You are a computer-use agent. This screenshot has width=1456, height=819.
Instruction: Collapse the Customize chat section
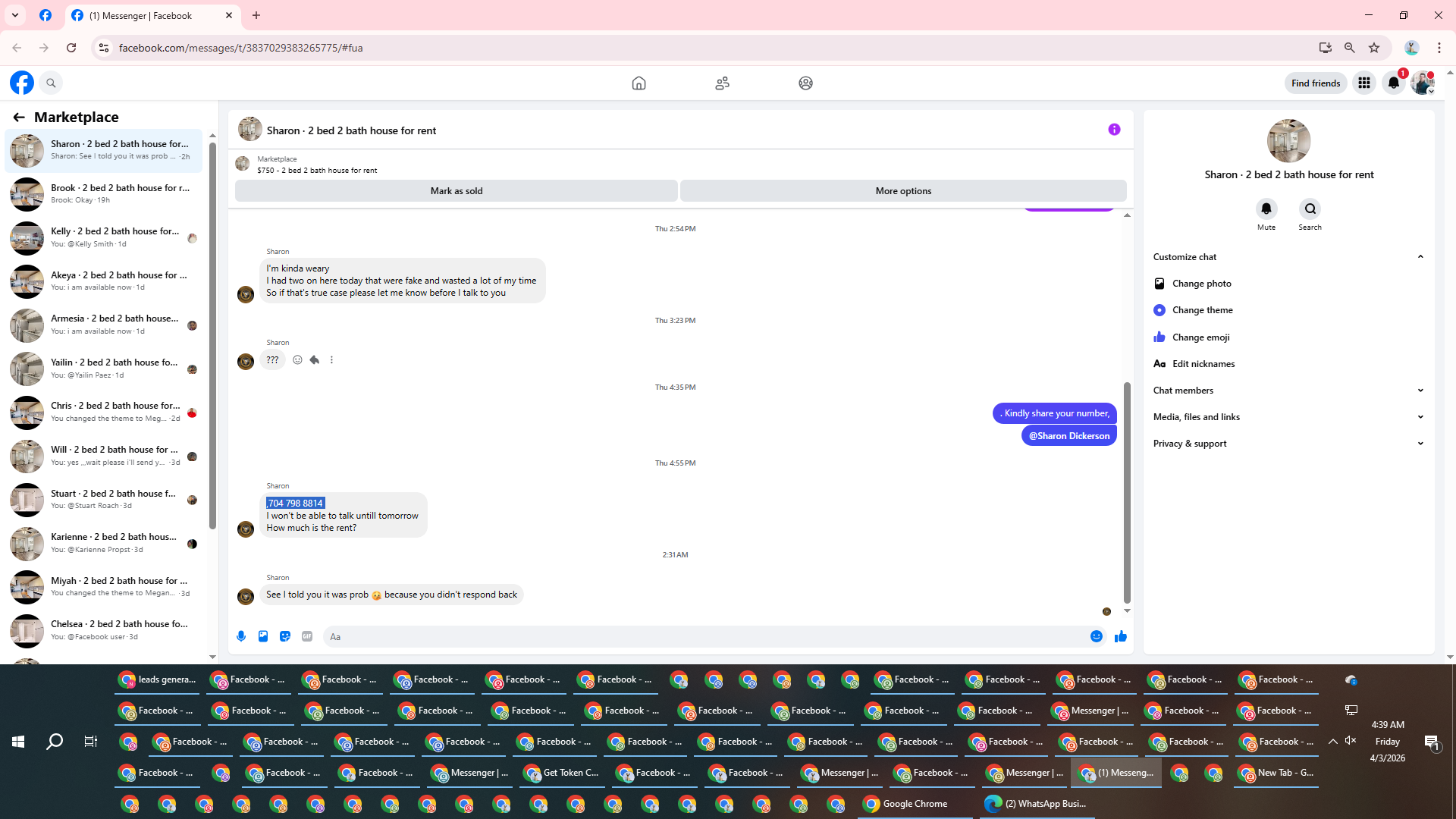[1420, 257]
